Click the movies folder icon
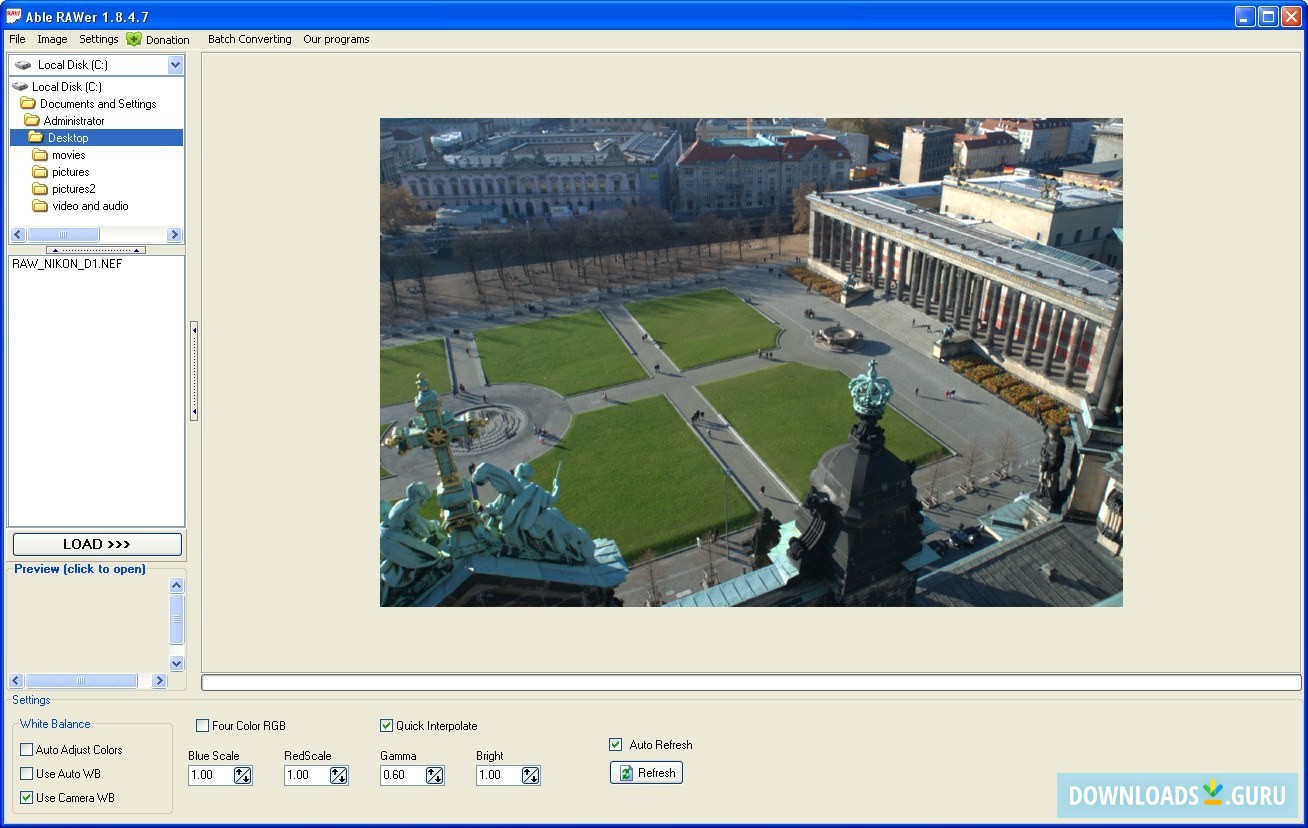 pos(40,155)
